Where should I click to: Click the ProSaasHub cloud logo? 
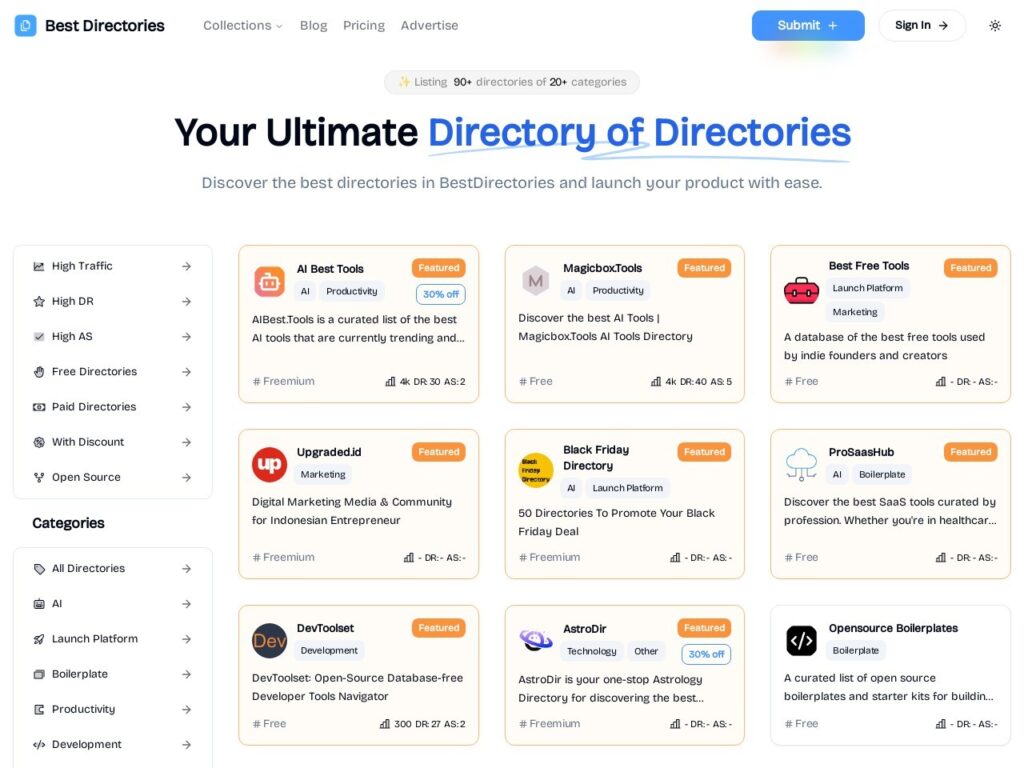point(801,464)
